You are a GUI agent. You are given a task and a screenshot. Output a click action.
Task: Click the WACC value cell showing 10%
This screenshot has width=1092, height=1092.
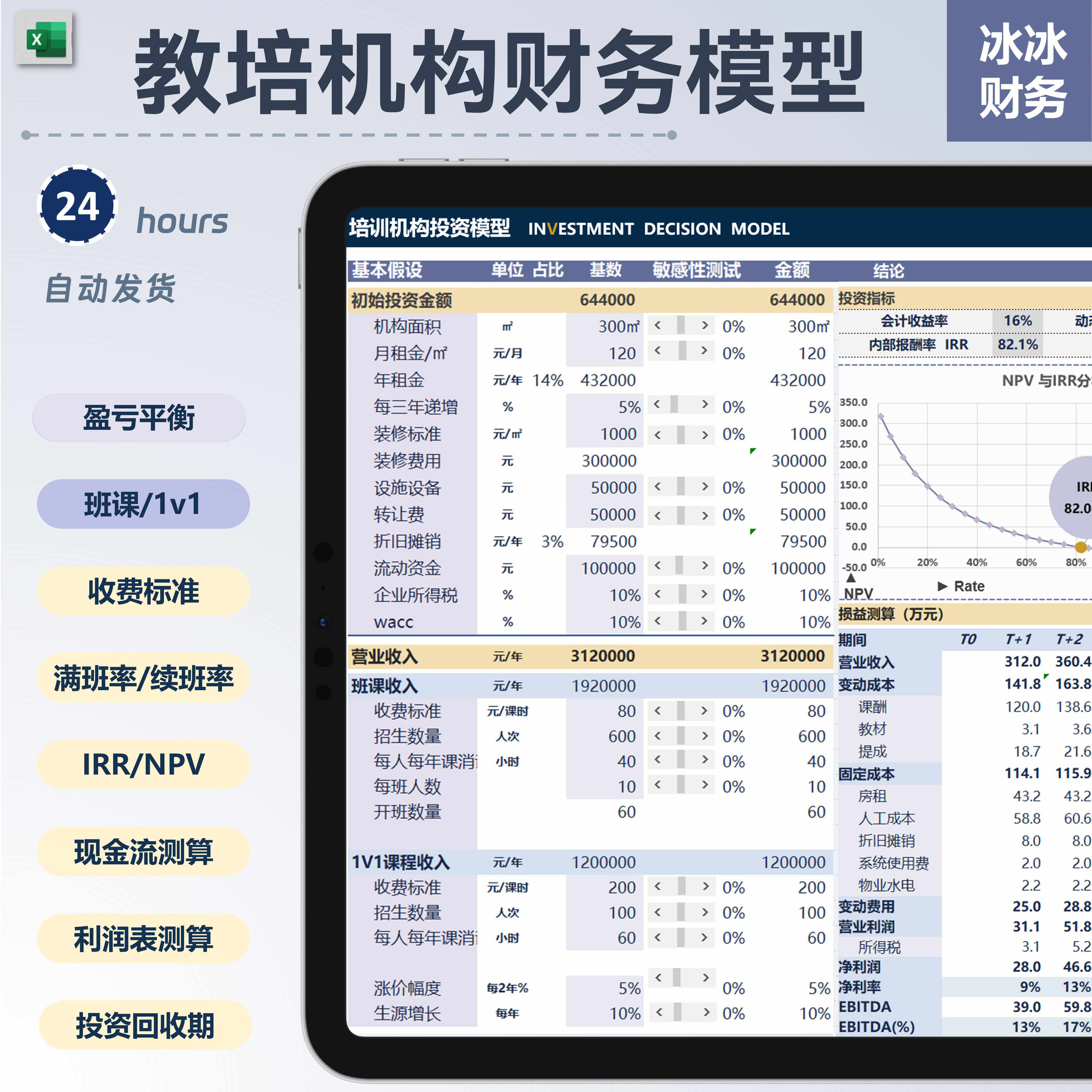[625, 622]
